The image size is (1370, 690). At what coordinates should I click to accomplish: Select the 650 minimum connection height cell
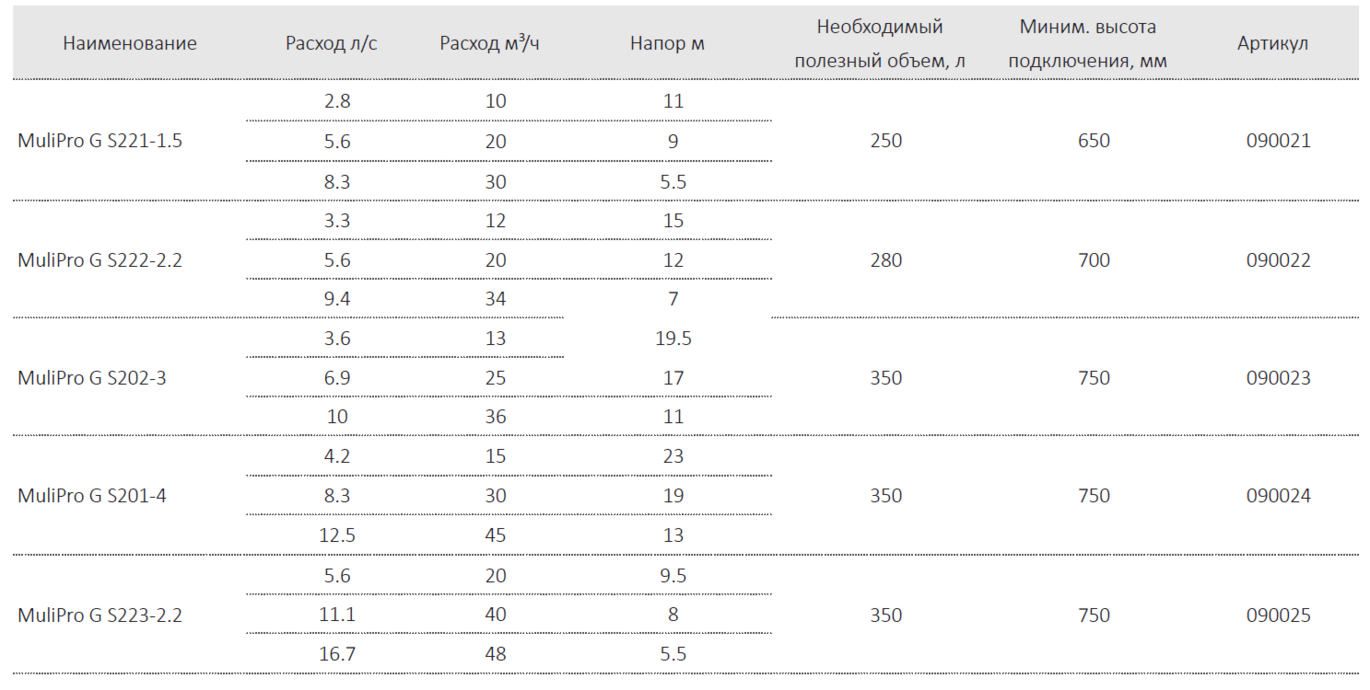[x=1094, y=141]
